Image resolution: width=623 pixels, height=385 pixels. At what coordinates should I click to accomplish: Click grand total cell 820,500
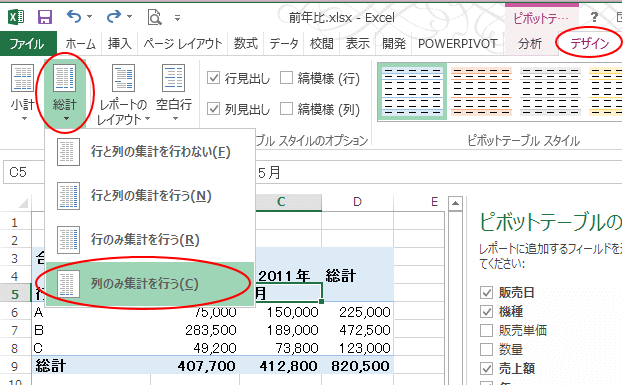coord(357,366)
